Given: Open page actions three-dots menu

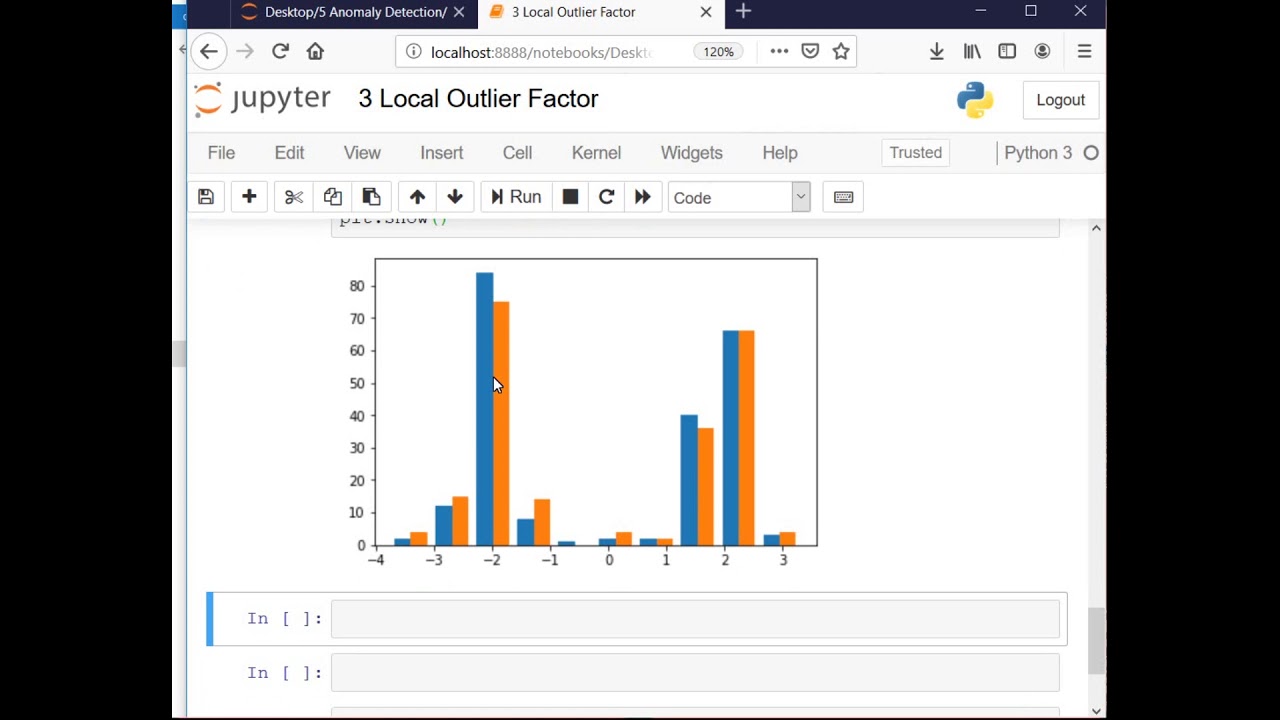Looking at the screenshot, I should click(x=779, y=52).
